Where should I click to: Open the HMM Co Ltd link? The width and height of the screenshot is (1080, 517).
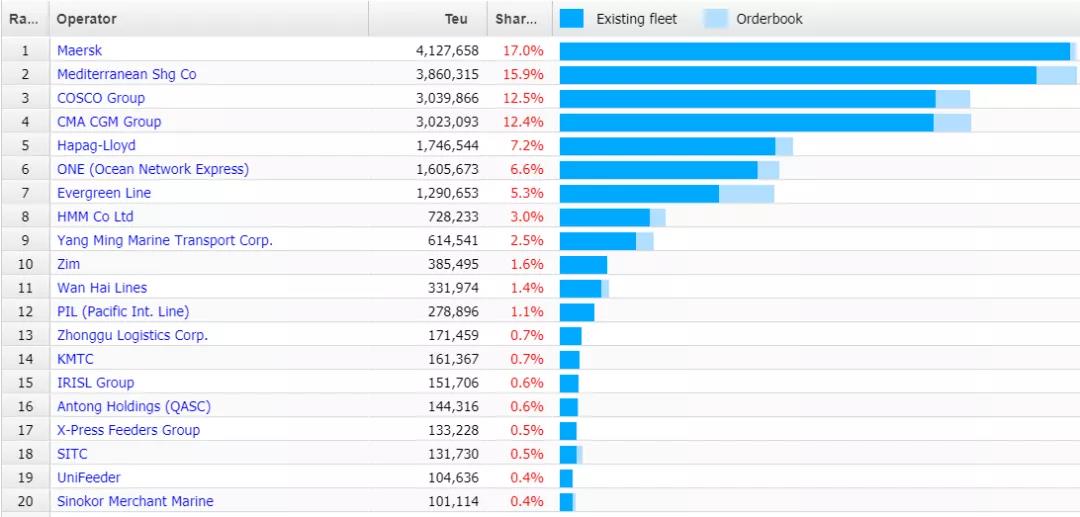point(95,217)
